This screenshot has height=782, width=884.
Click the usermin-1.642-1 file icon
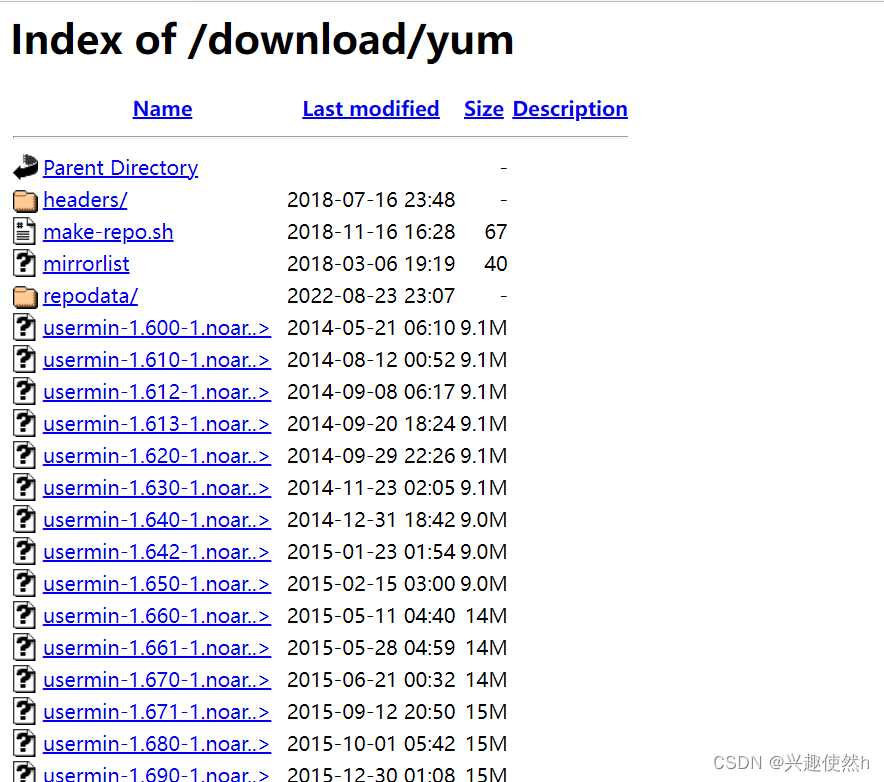click(x=24, y=551)
